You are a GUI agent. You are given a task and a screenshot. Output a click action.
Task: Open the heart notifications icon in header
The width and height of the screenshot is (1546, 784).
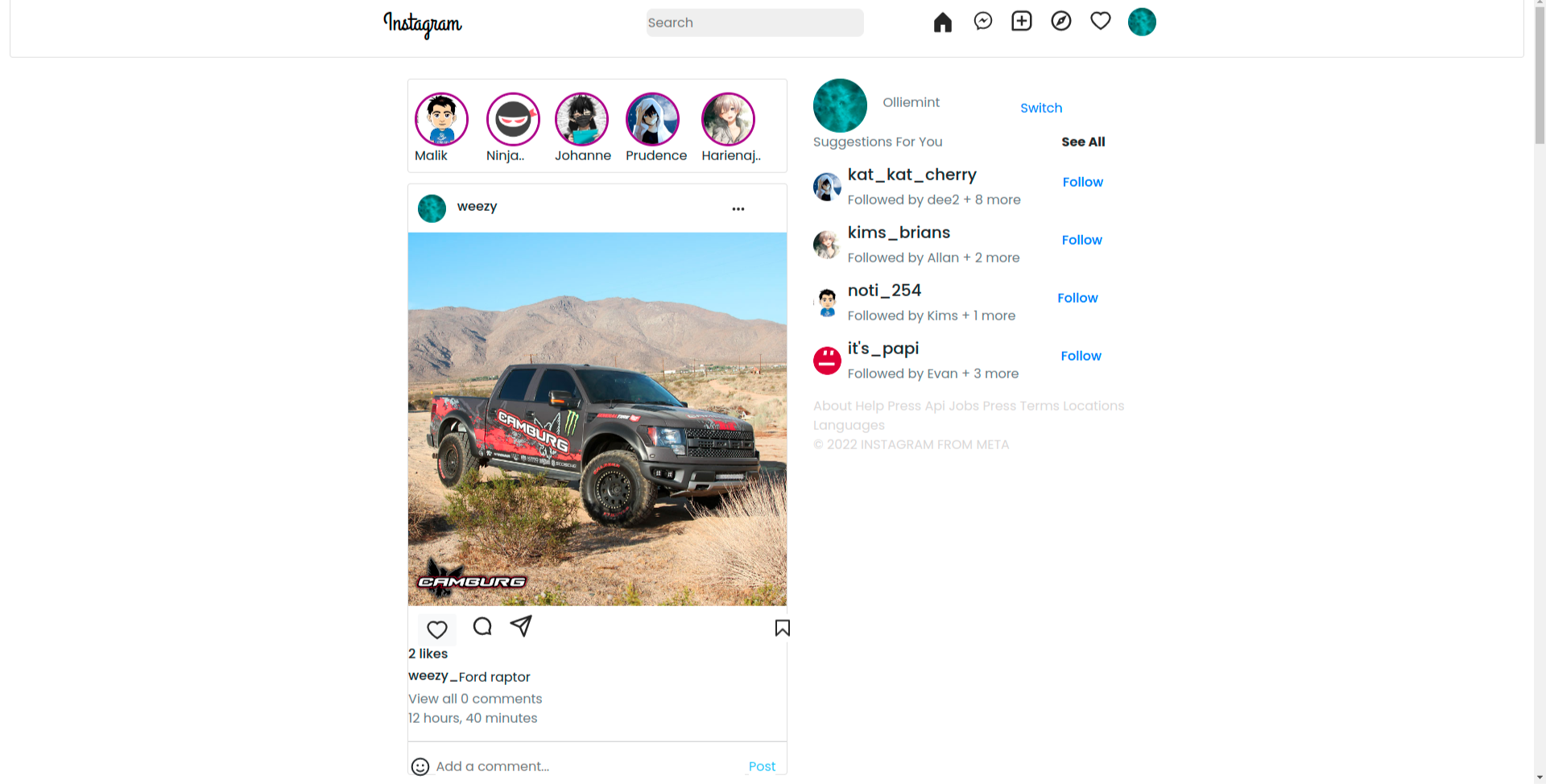pos(1100,21)
